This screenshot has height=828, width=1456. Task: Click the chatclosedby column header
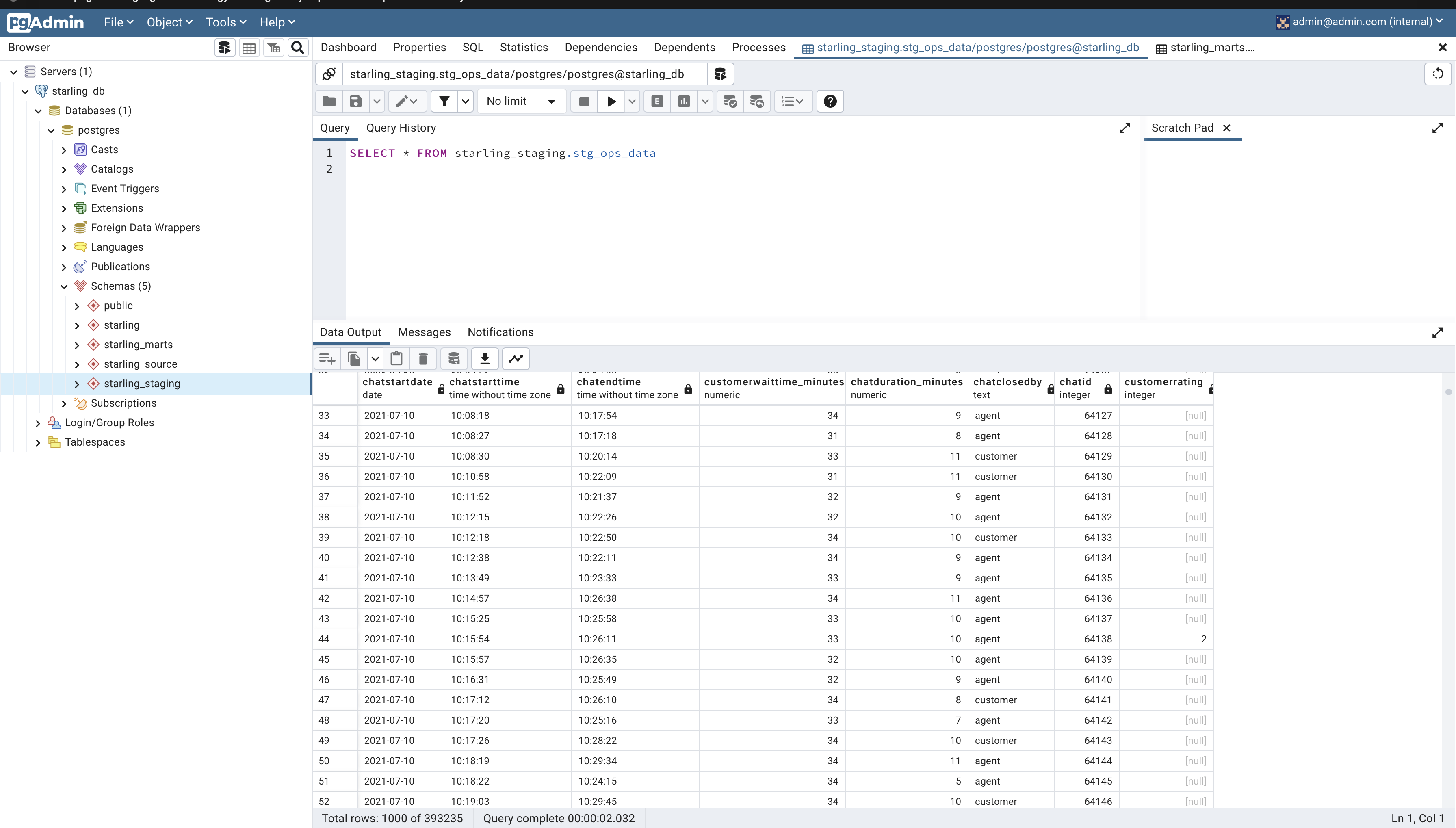point(1010,388)
